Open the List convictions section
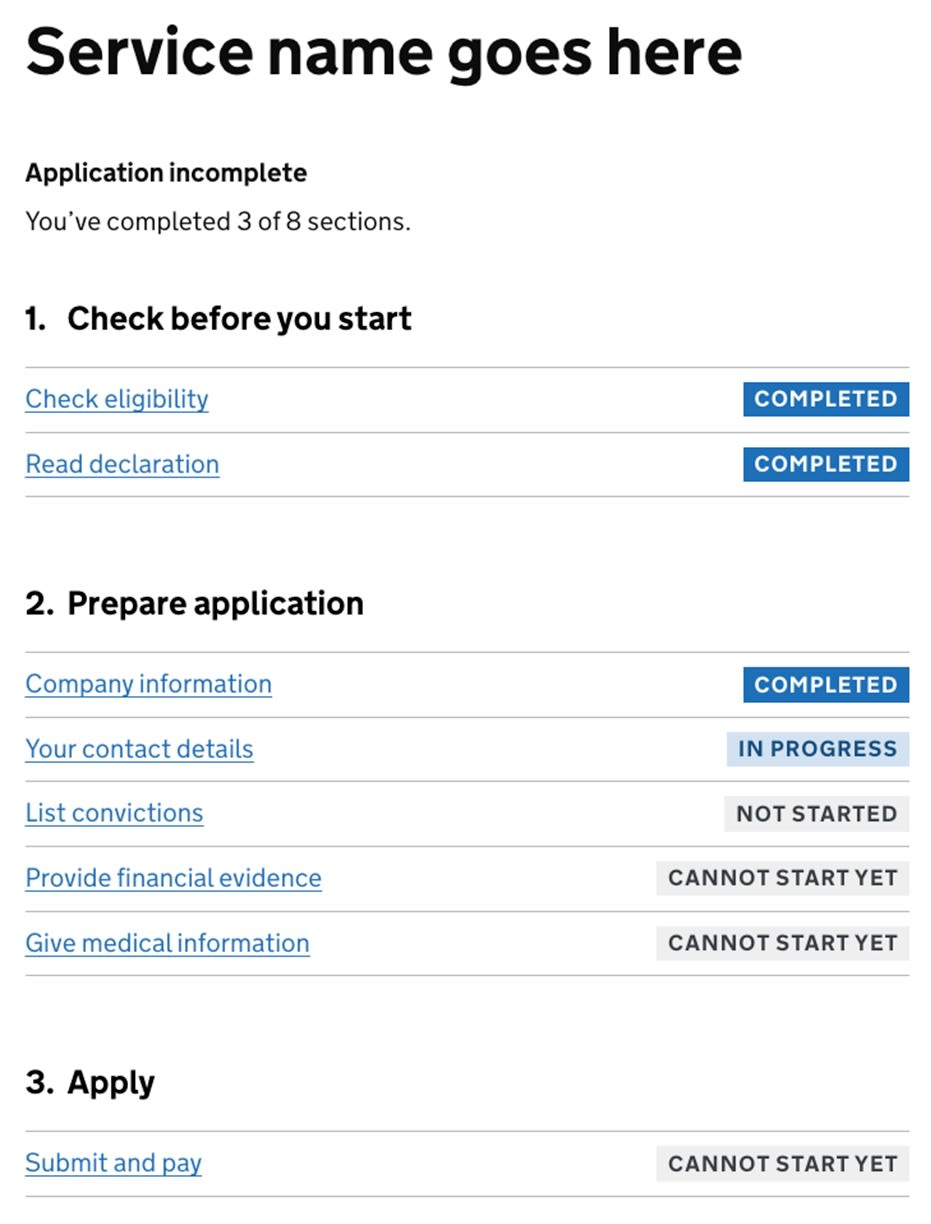The width and height of the screenshot is (931, 1224). click(114, 814)
